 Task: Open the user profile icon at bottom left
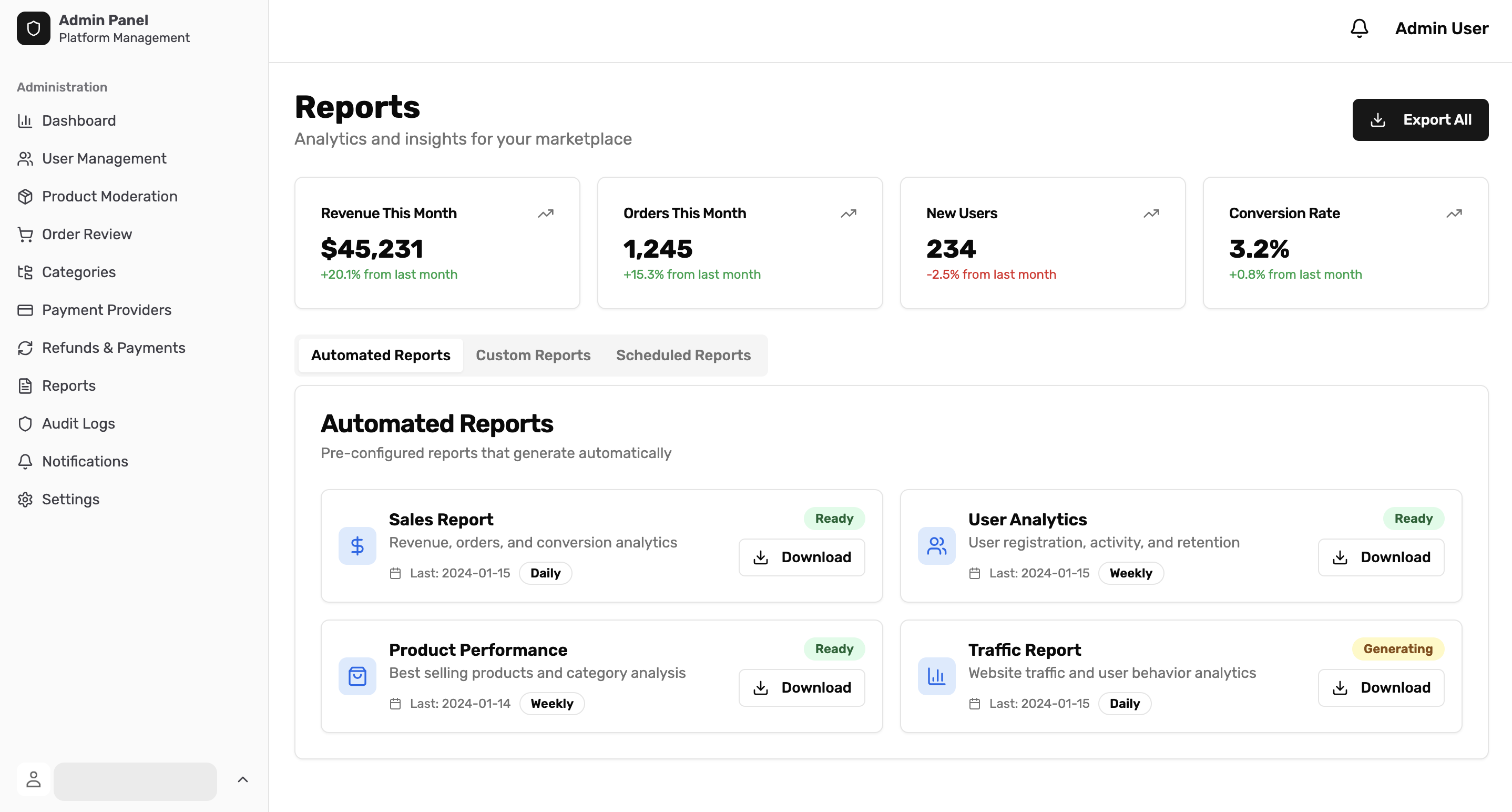(x=33, y=780)
